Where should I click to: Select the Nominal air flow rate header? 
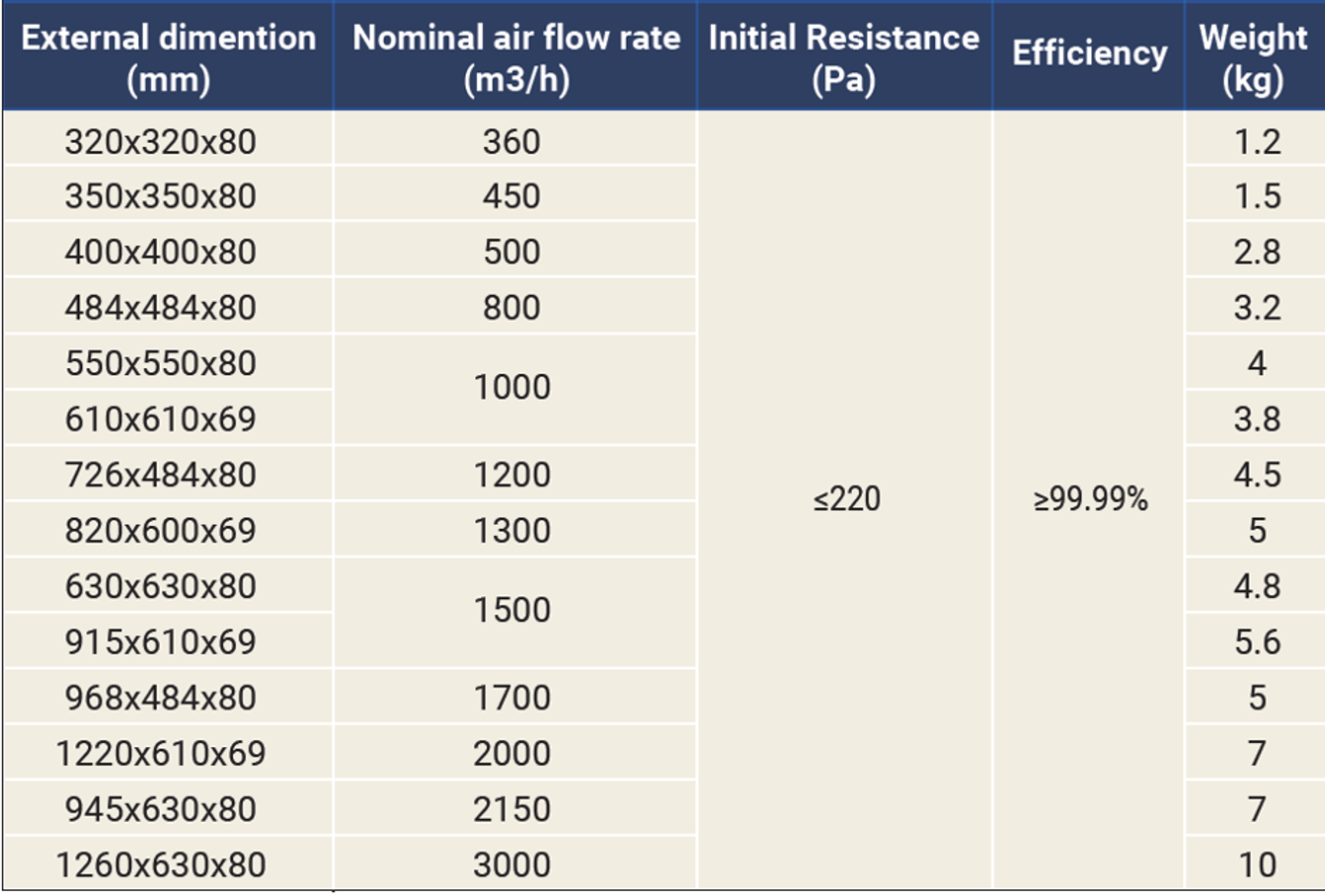pyautogui.click(x=515, y=56)
